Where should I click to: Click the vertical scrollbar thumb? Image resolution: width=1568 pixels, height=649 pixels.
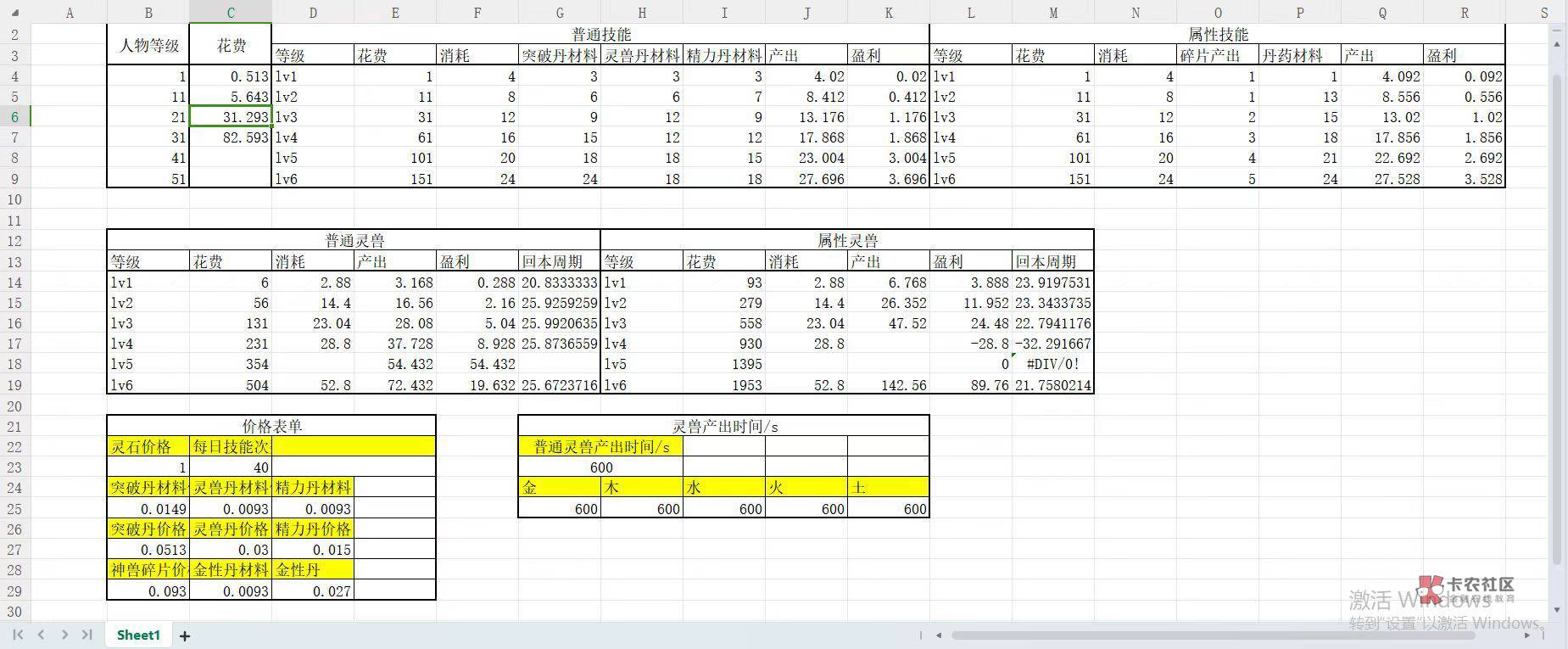[x=1557, y=318]
